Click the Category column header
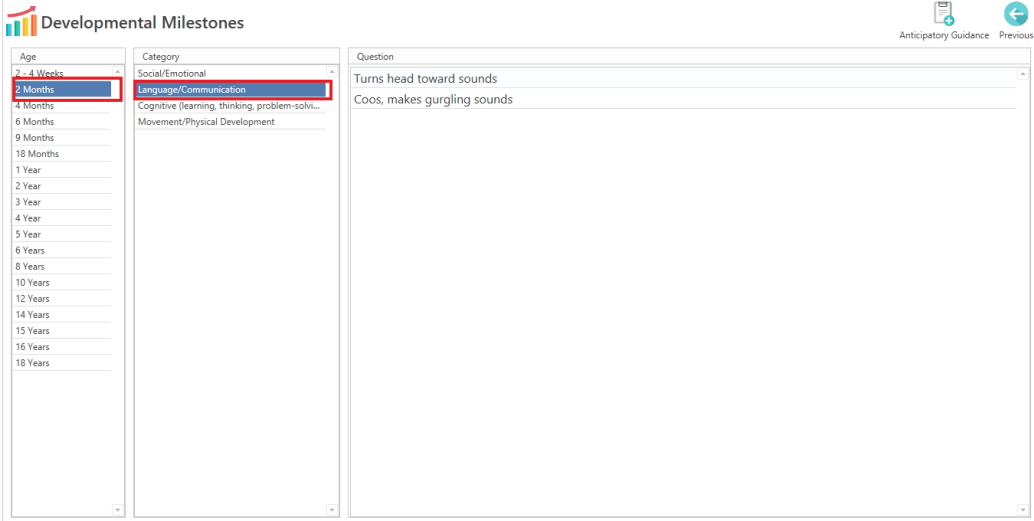Screen dimensions: 1034x521 (237, 57)
